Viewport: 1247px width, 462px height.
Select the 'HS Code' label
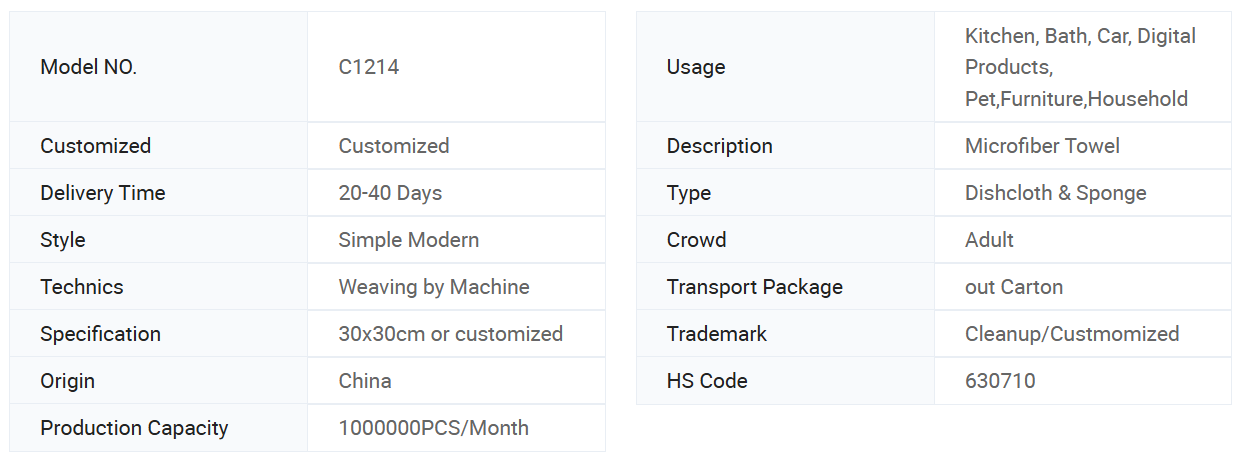pyautogui.click(x=707, y=381)
